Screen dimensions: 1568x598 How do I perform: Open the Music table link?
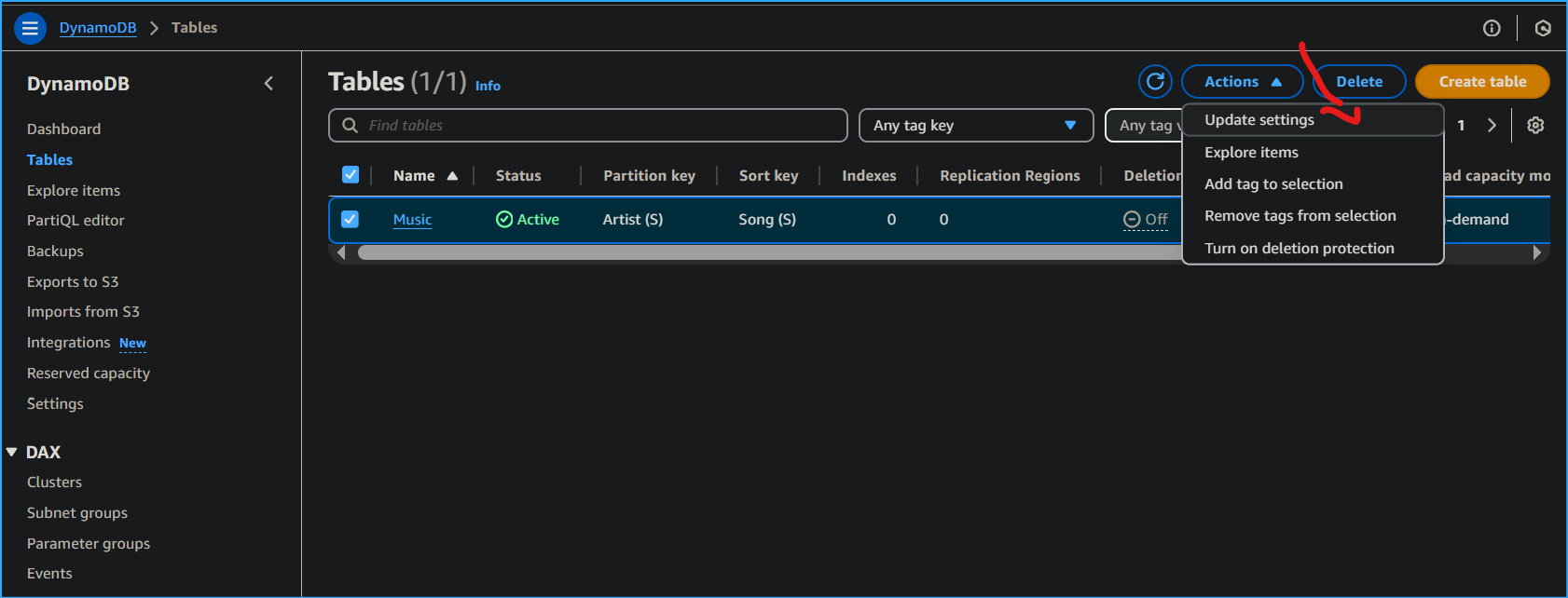pos(412,219)
